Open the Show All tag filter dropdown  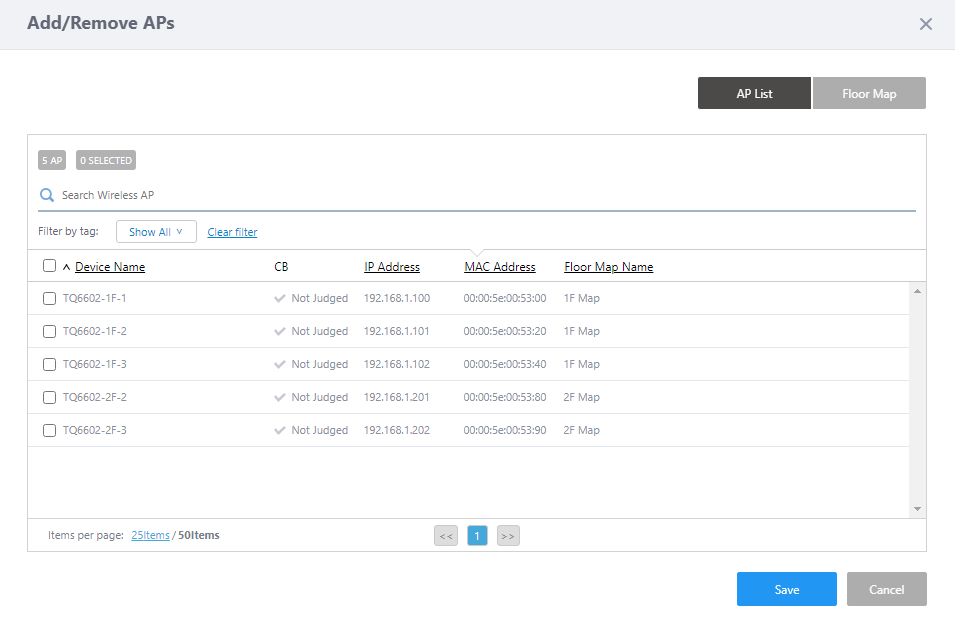pyautogui.click(x=156, y=232)
